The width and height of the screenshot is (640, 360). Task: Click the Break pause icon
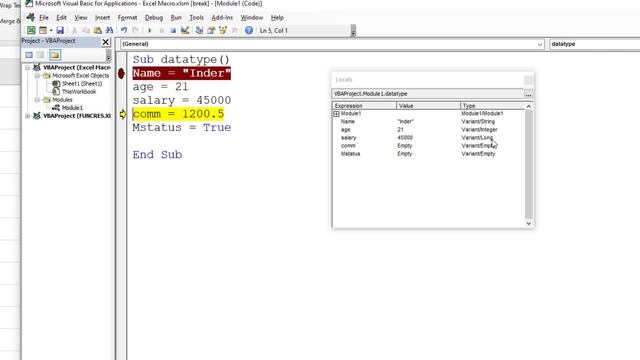(x=162, y=30)
